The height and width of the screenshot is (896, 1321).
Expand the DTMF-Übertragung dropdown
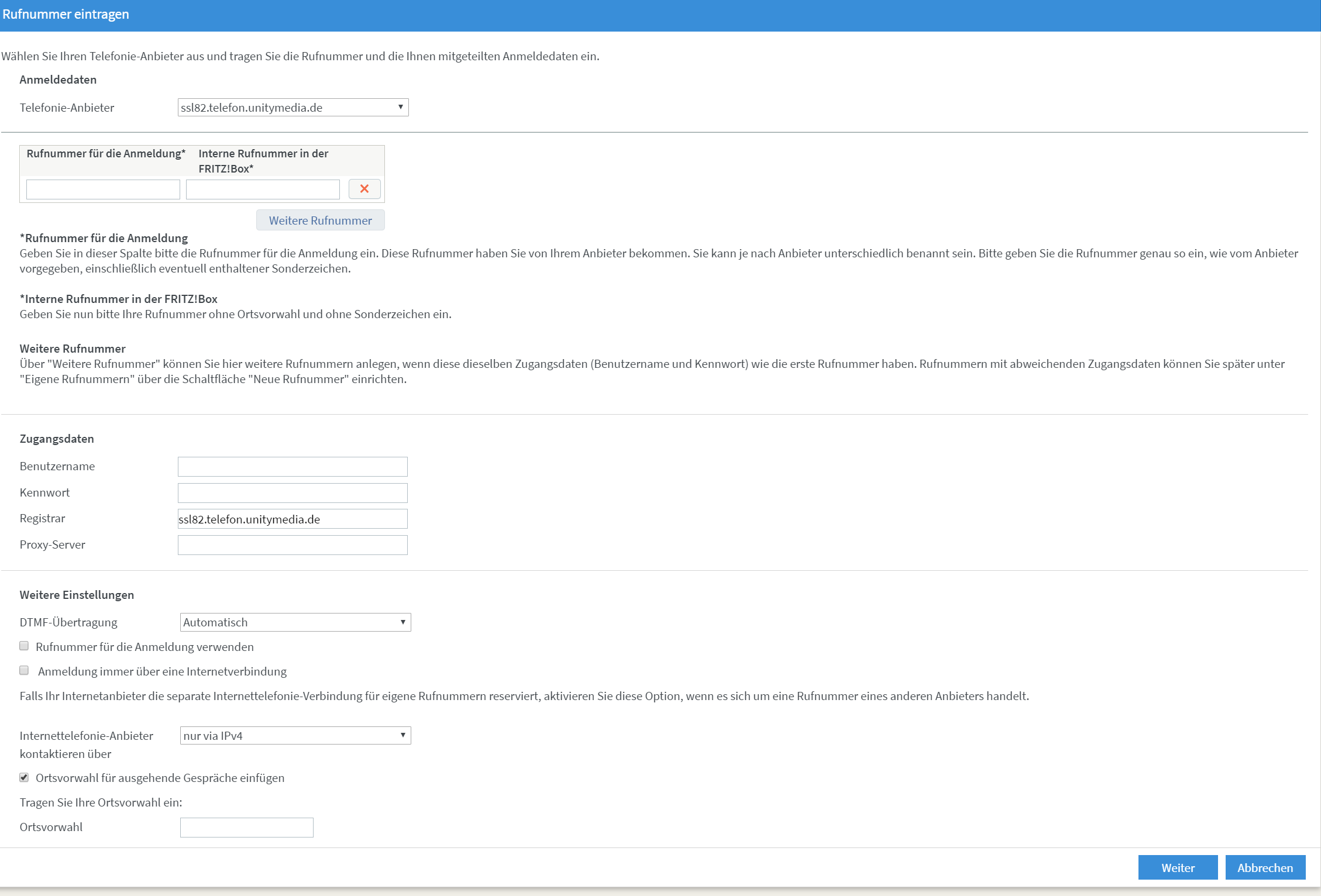pyautogui.click(x=295, y=622)
